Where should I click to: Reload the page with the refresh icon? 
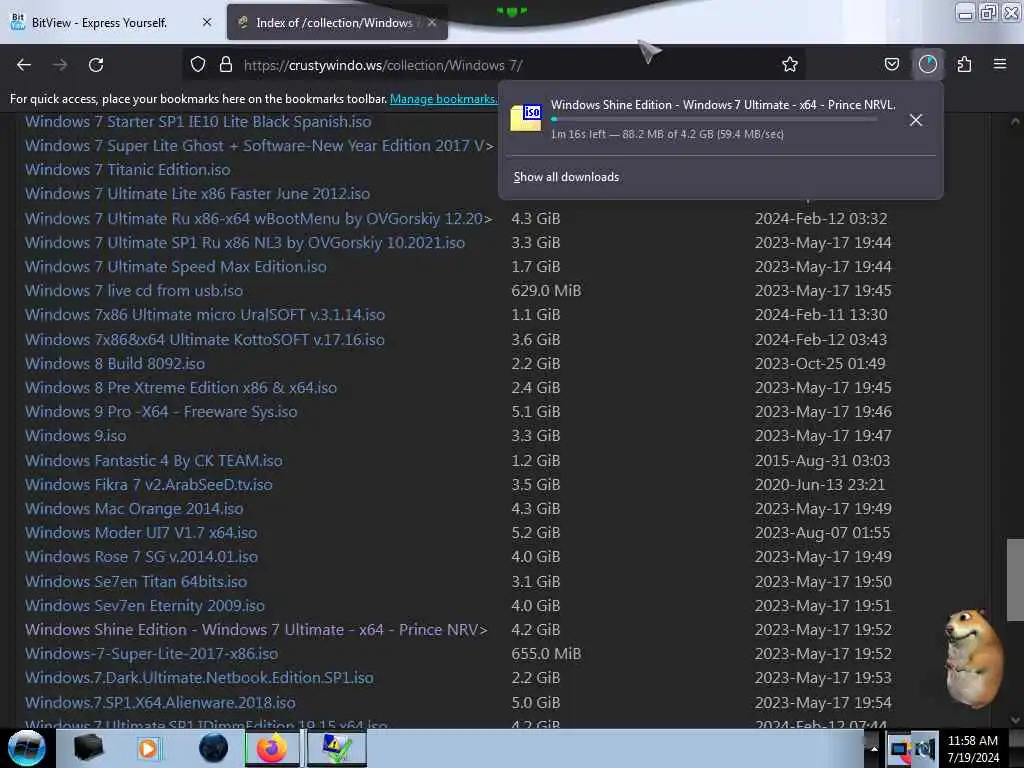96,65
